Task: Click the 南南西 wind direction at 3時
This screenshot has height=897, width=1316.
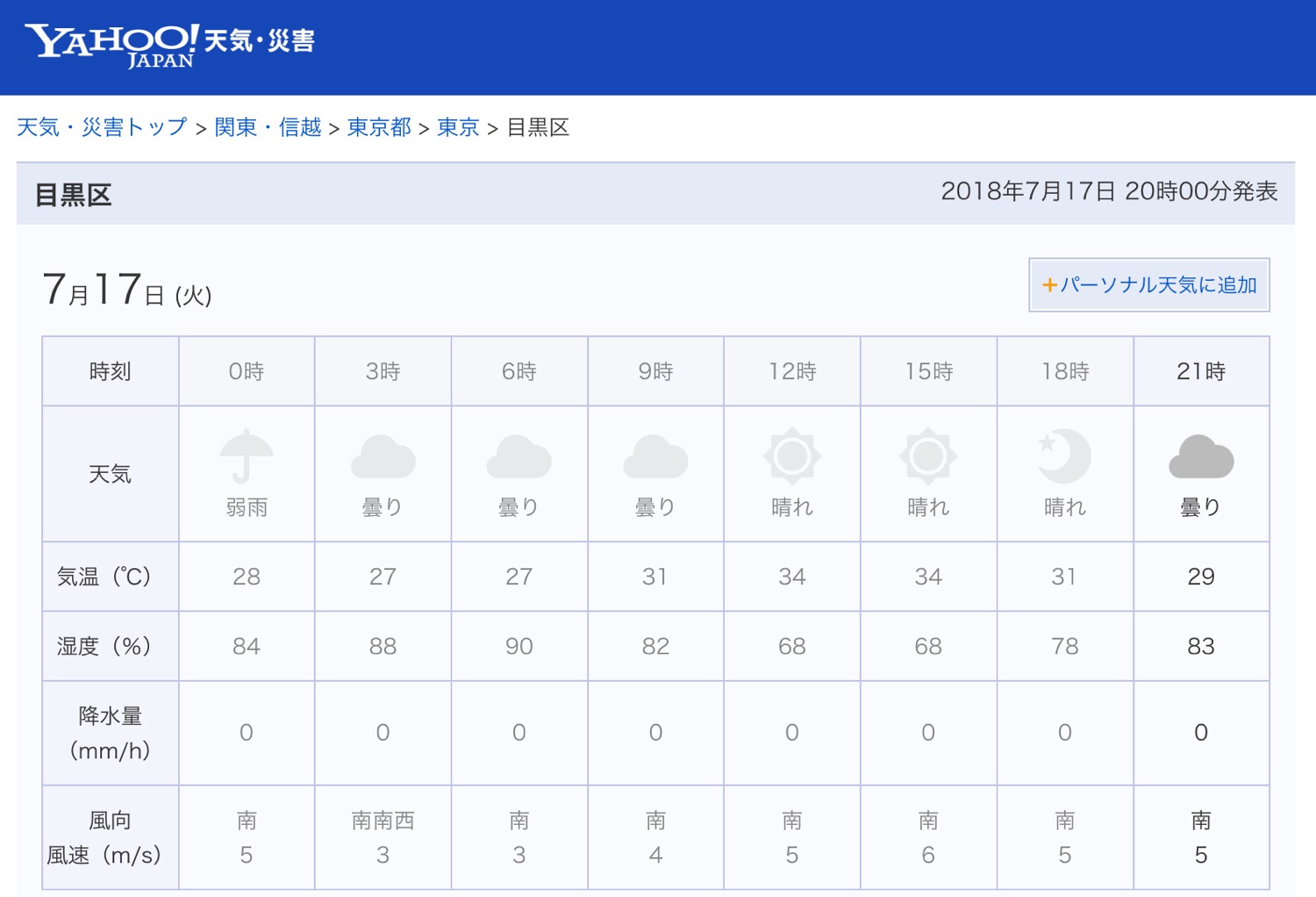Action: pos(383,821)
